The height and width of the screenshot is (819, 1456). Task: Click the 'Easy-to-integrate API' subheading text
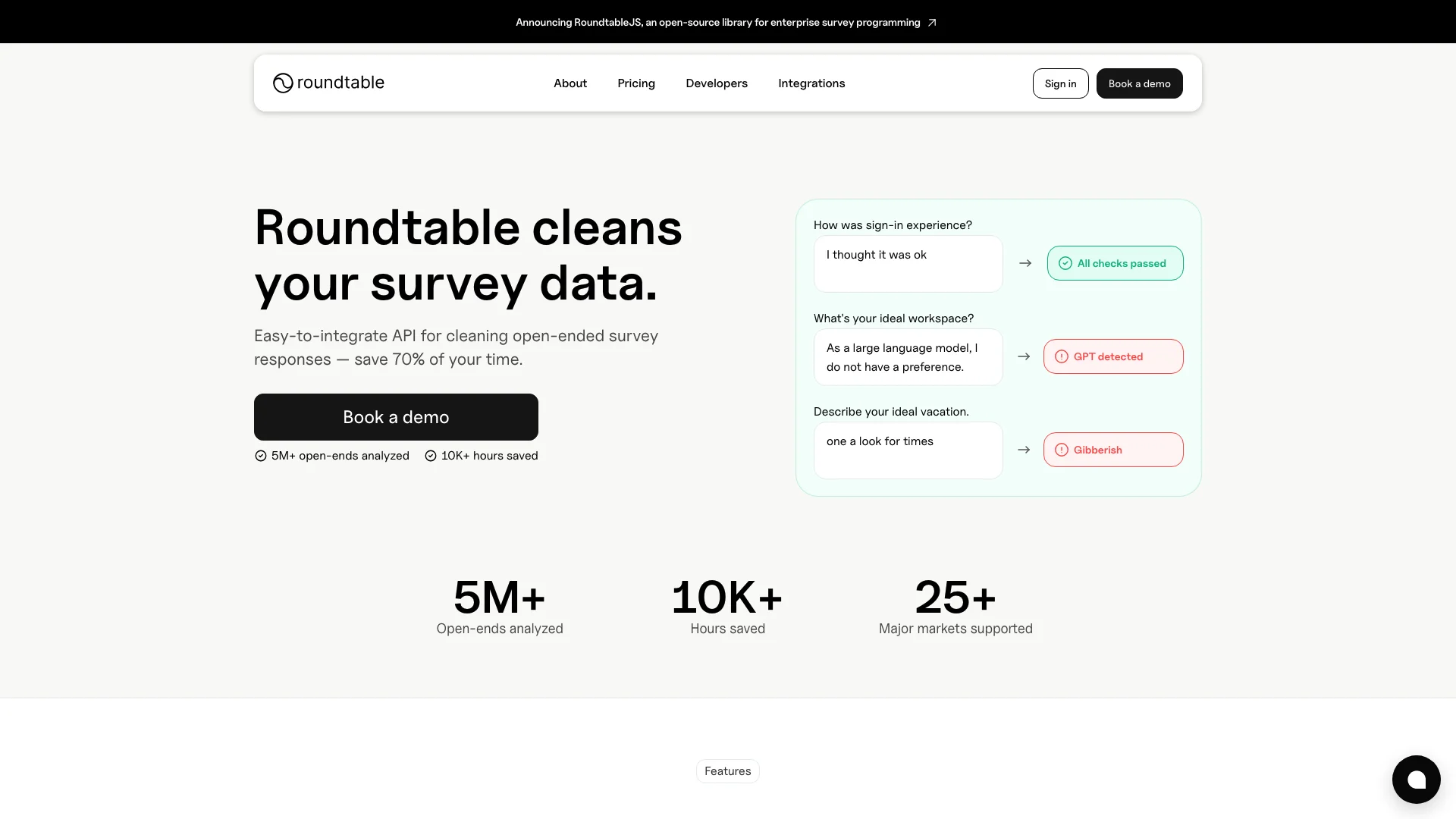point(456,347)
